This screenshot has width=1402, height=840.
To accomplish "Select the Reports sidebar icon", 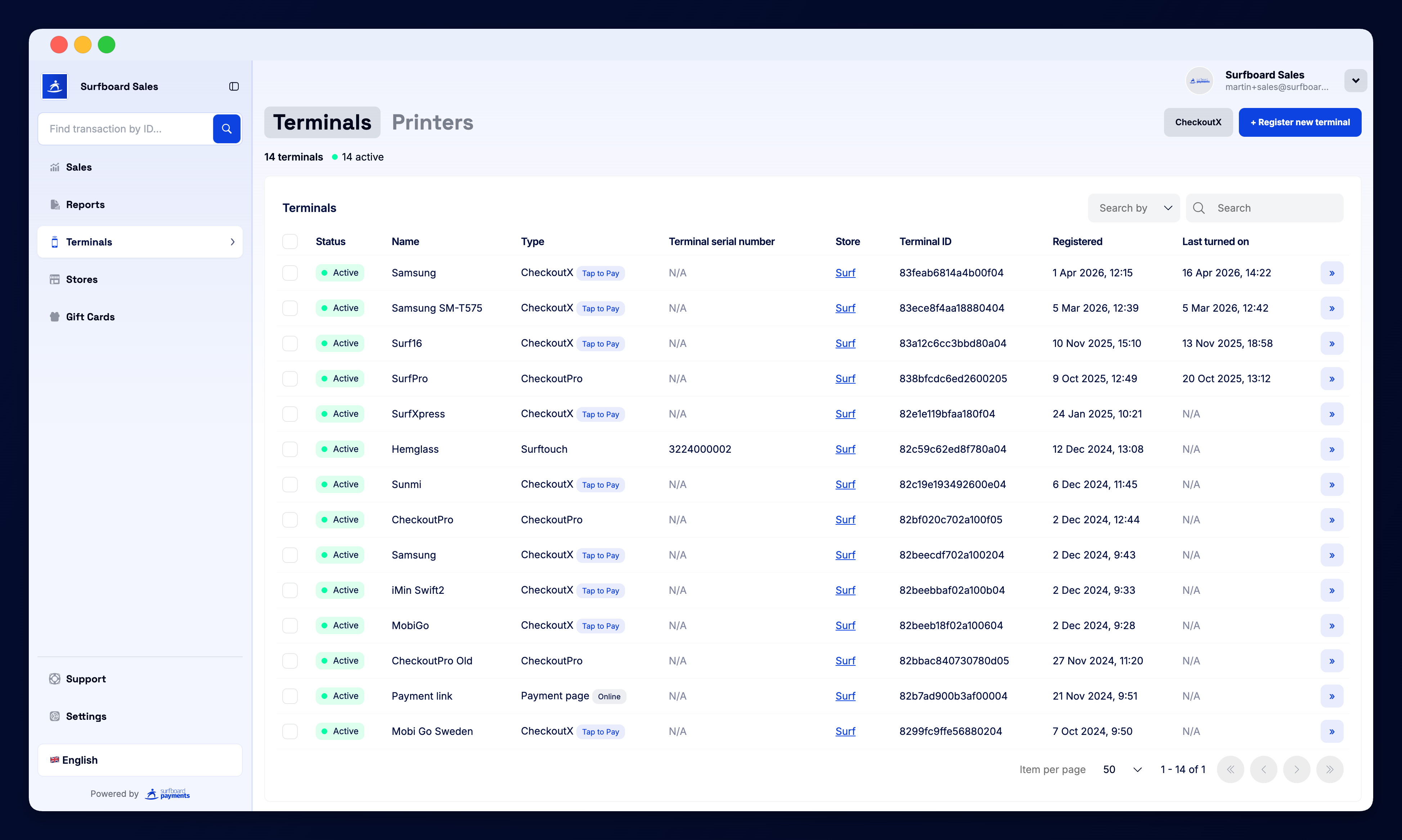I will 54,204.
